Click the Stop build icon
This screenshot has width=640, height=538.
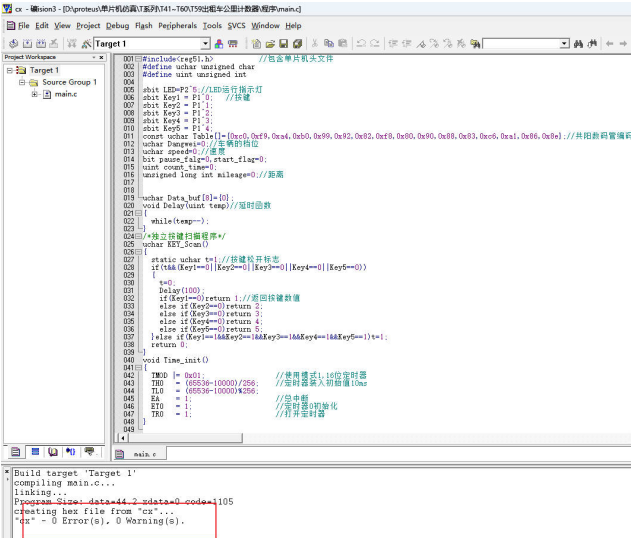[x=54, y=44]
